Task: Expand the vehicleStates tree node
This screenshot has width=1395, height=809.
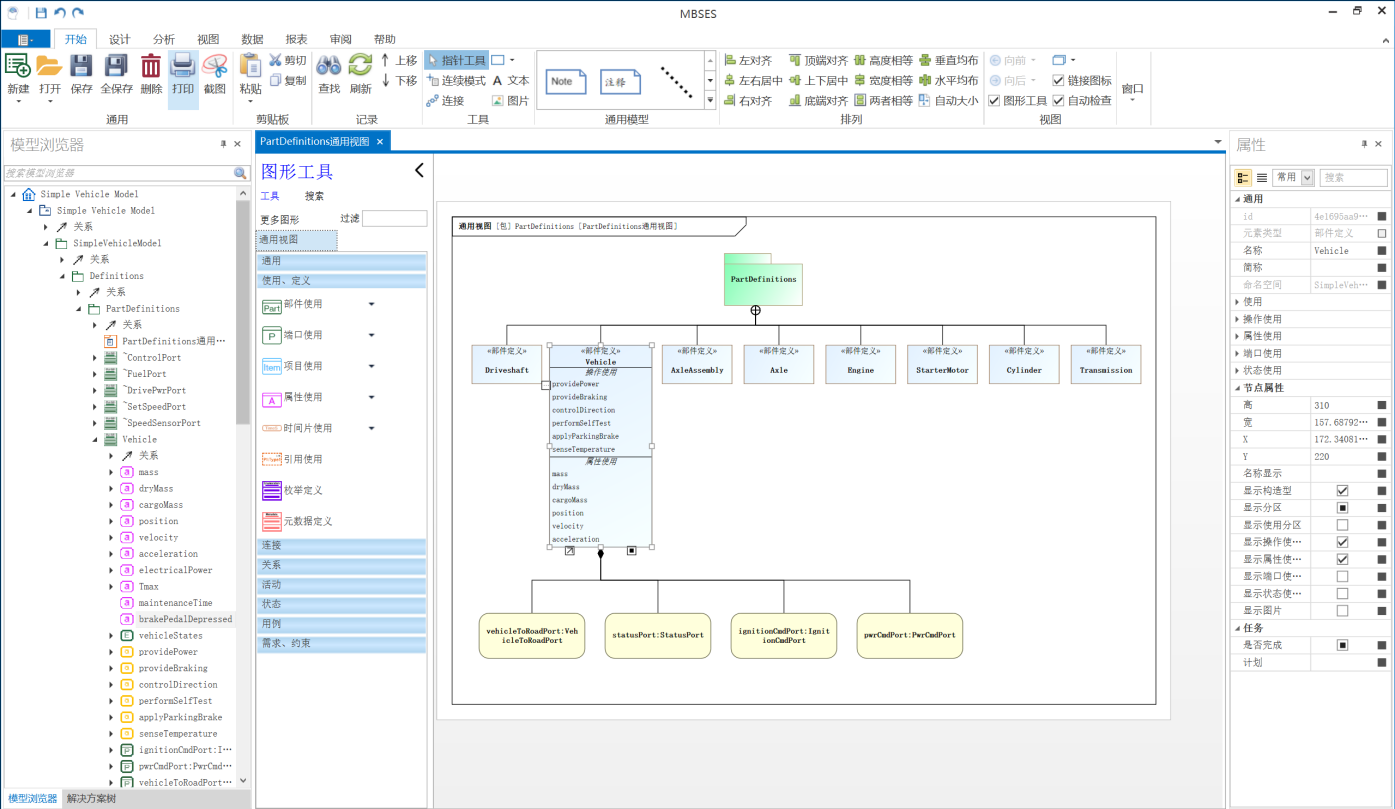Action: [111, 636]
